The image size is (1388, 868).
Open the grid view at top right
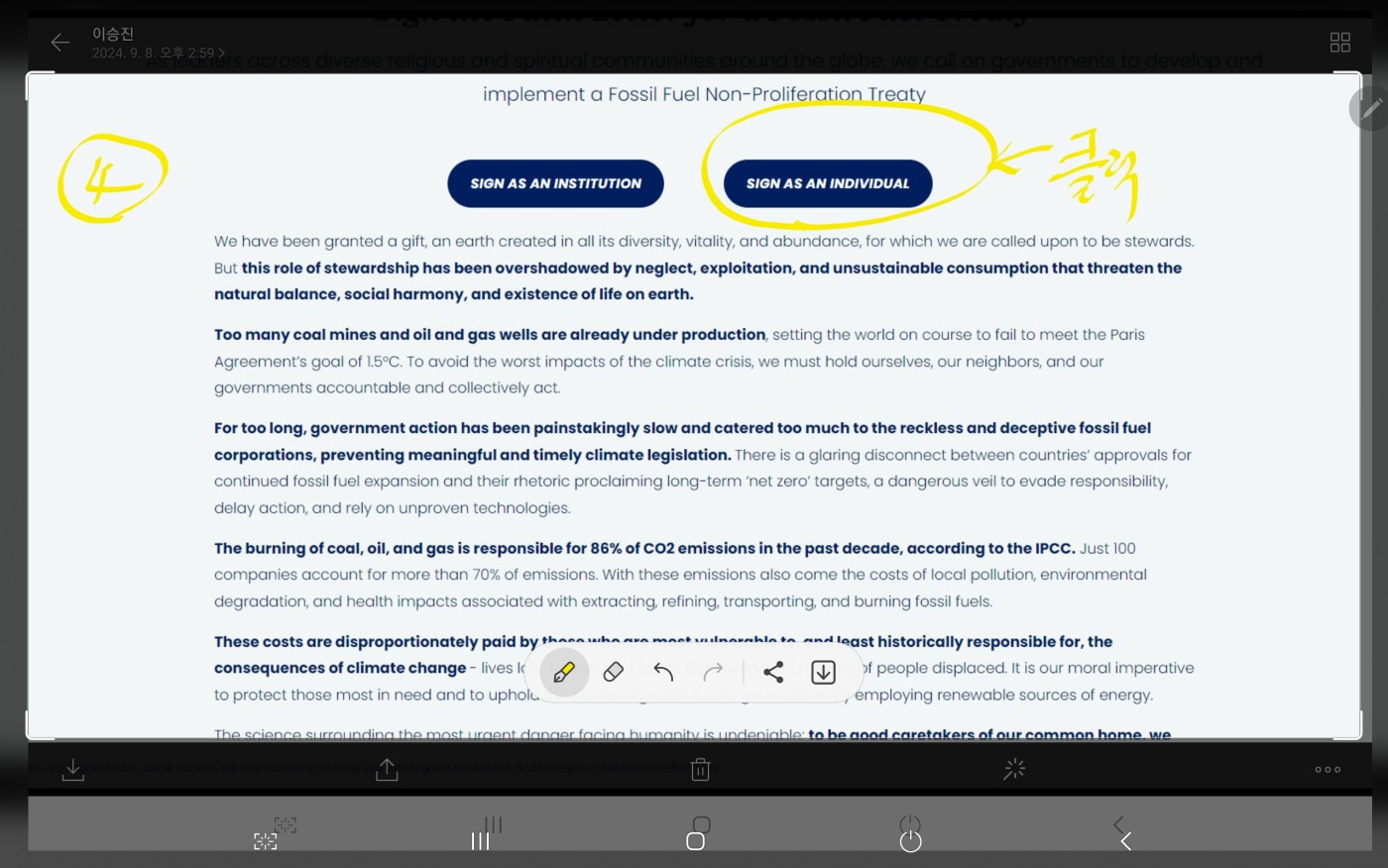point(1340,42)
